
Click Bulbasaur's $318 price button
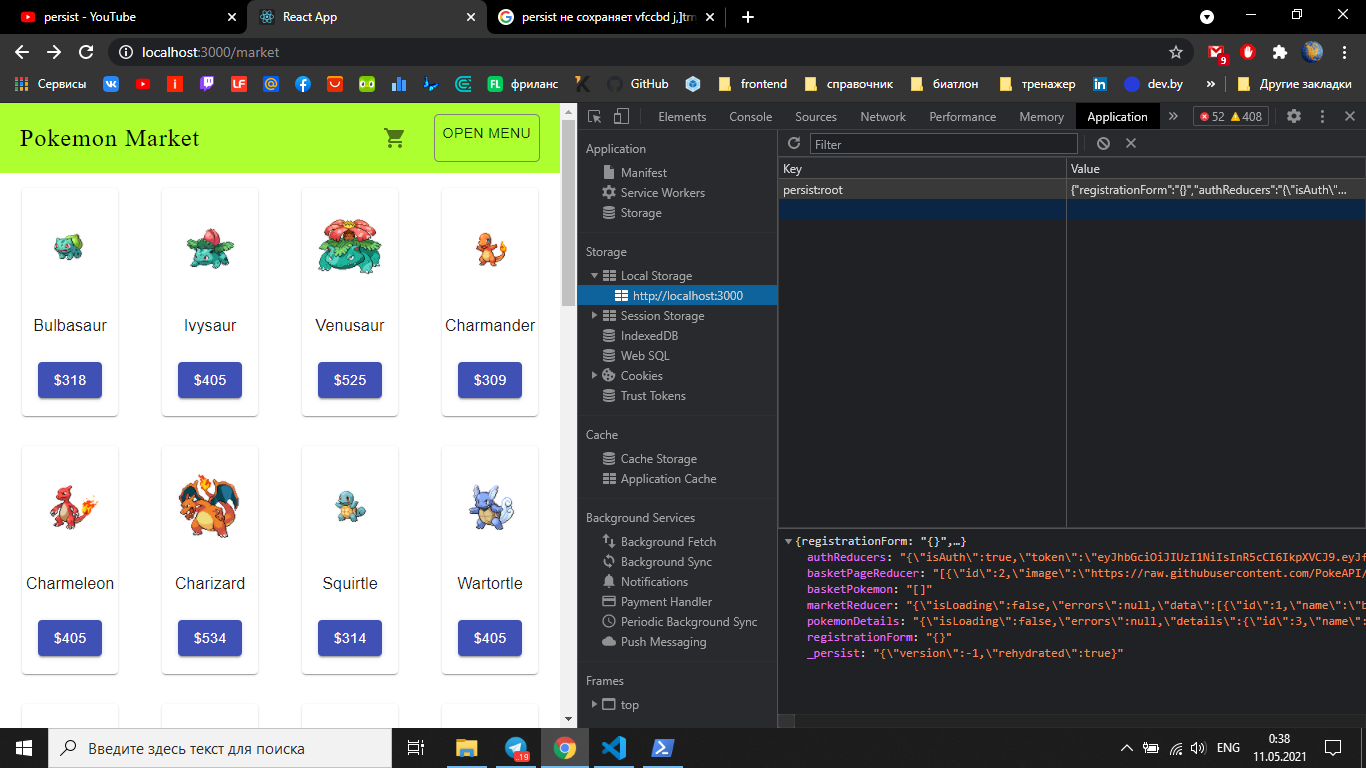(70, 380)
